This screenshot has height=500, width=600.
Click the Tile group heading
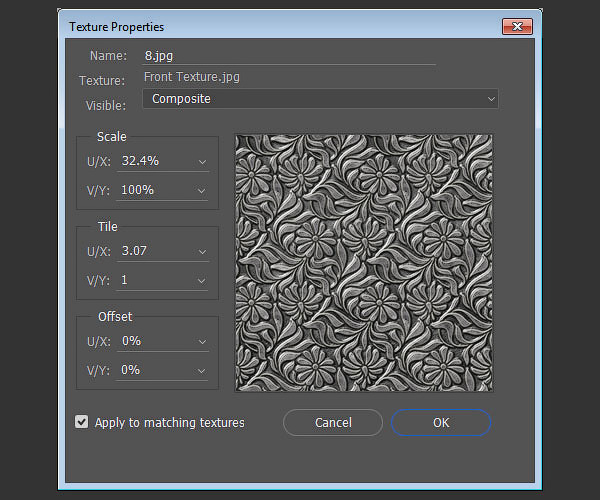[x=108, y=226]
